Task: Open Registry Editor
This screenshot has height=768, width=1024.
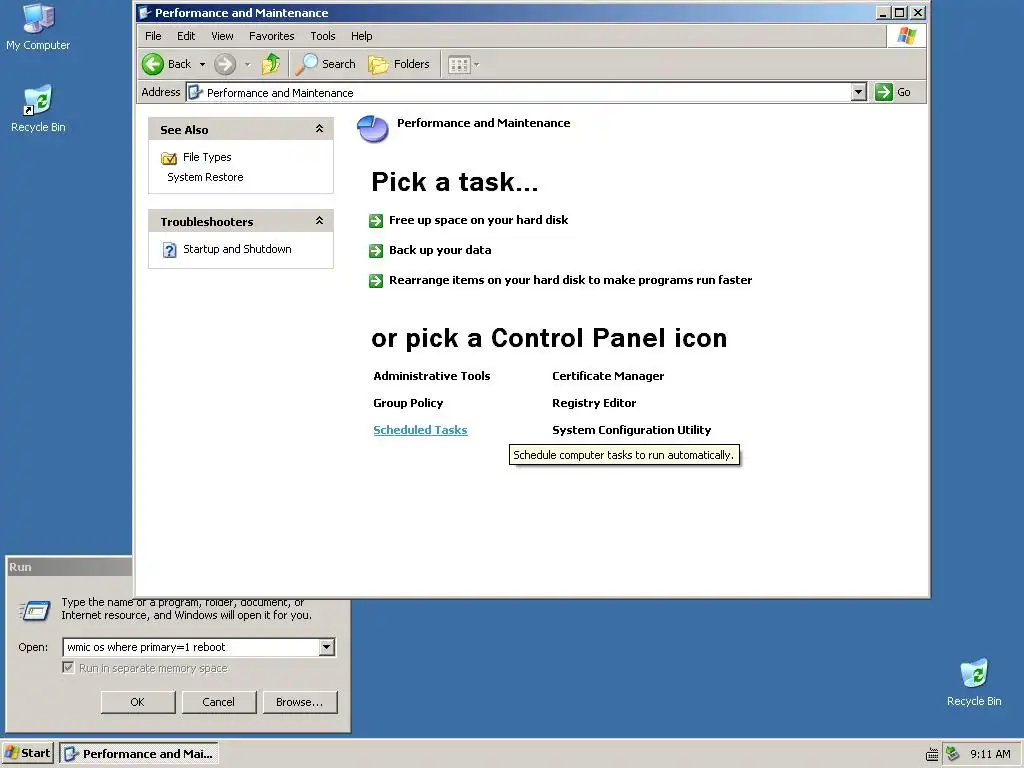Action: [594, 403]
